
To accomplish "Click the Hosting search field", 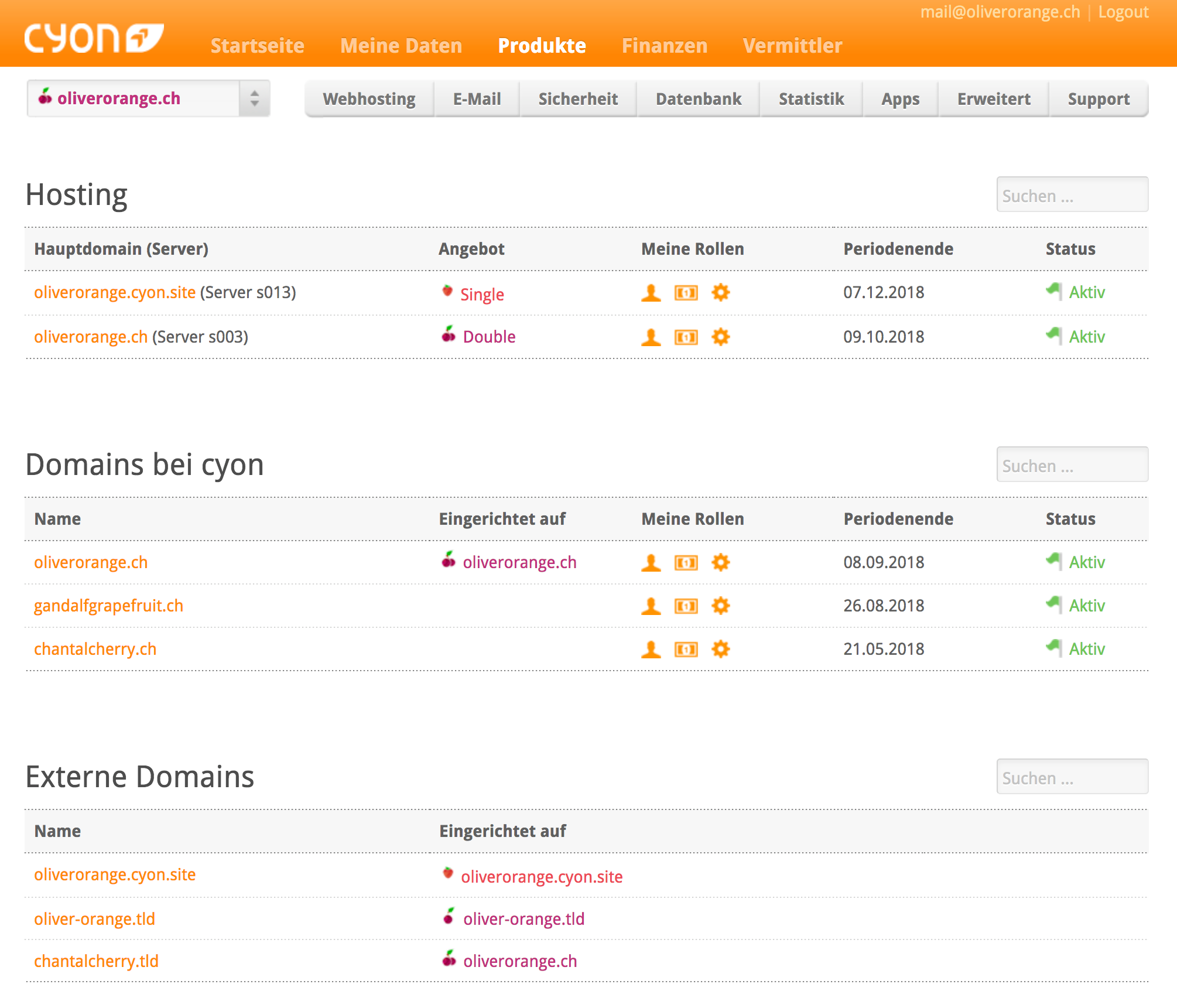I will [x=1072, y=195].
